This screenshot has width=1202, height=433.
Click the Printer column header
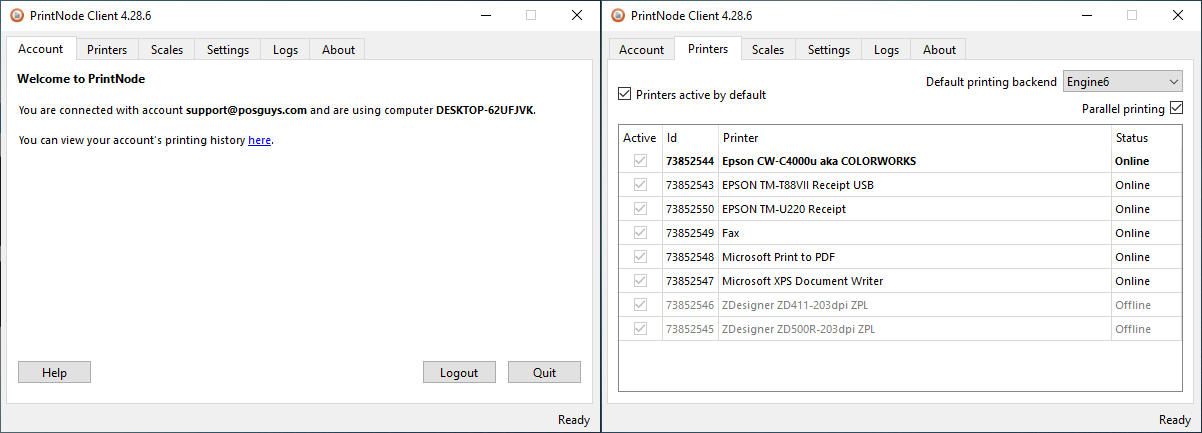click(x=740, y=138)
